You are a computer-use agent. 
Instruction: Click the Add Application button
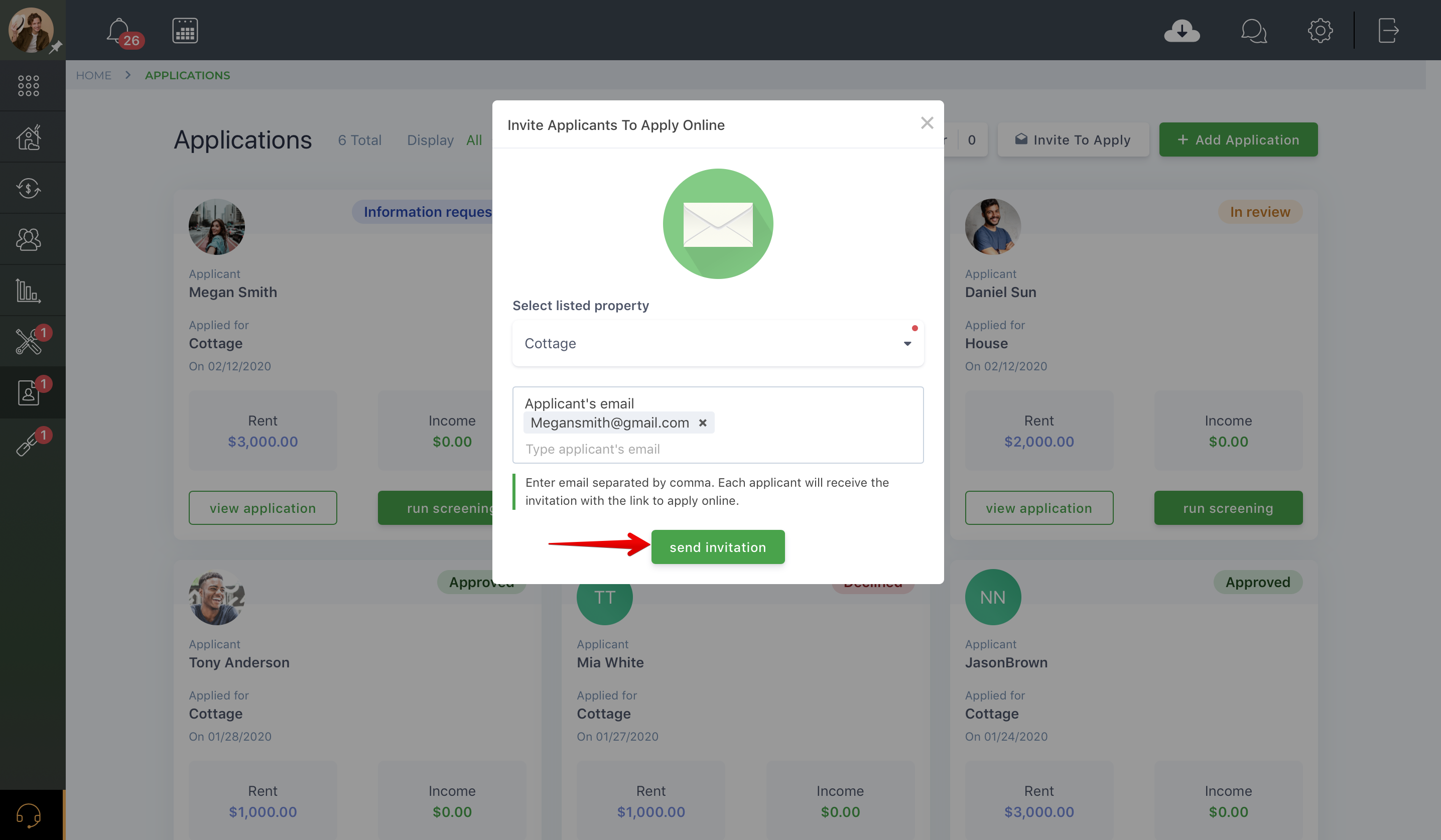(x=1238, y=139)
